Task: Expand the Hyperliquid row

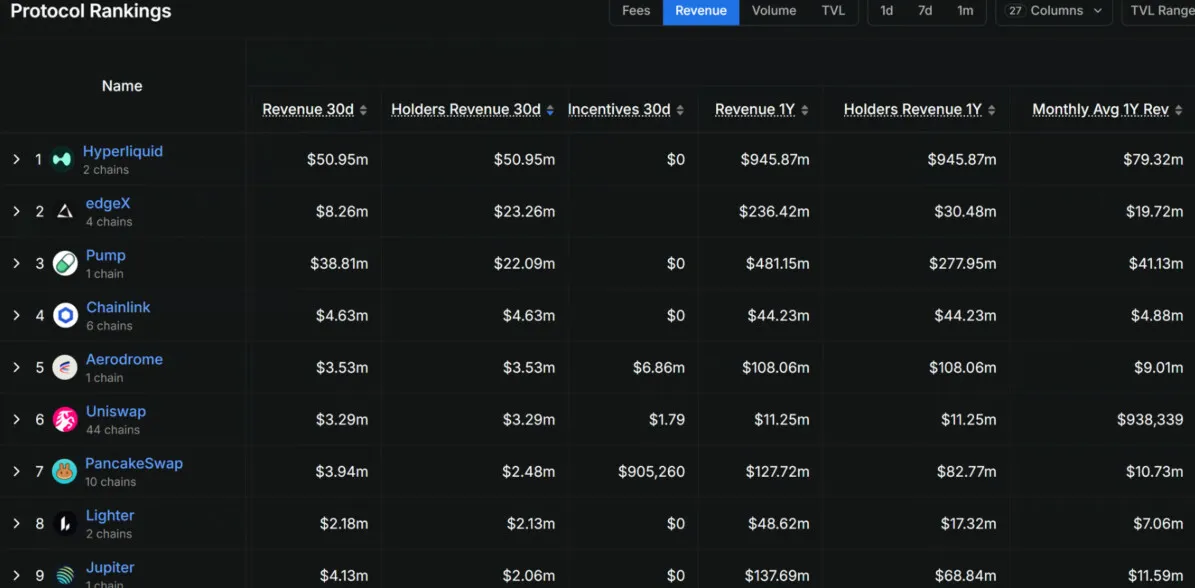Action: pos(16,159)
